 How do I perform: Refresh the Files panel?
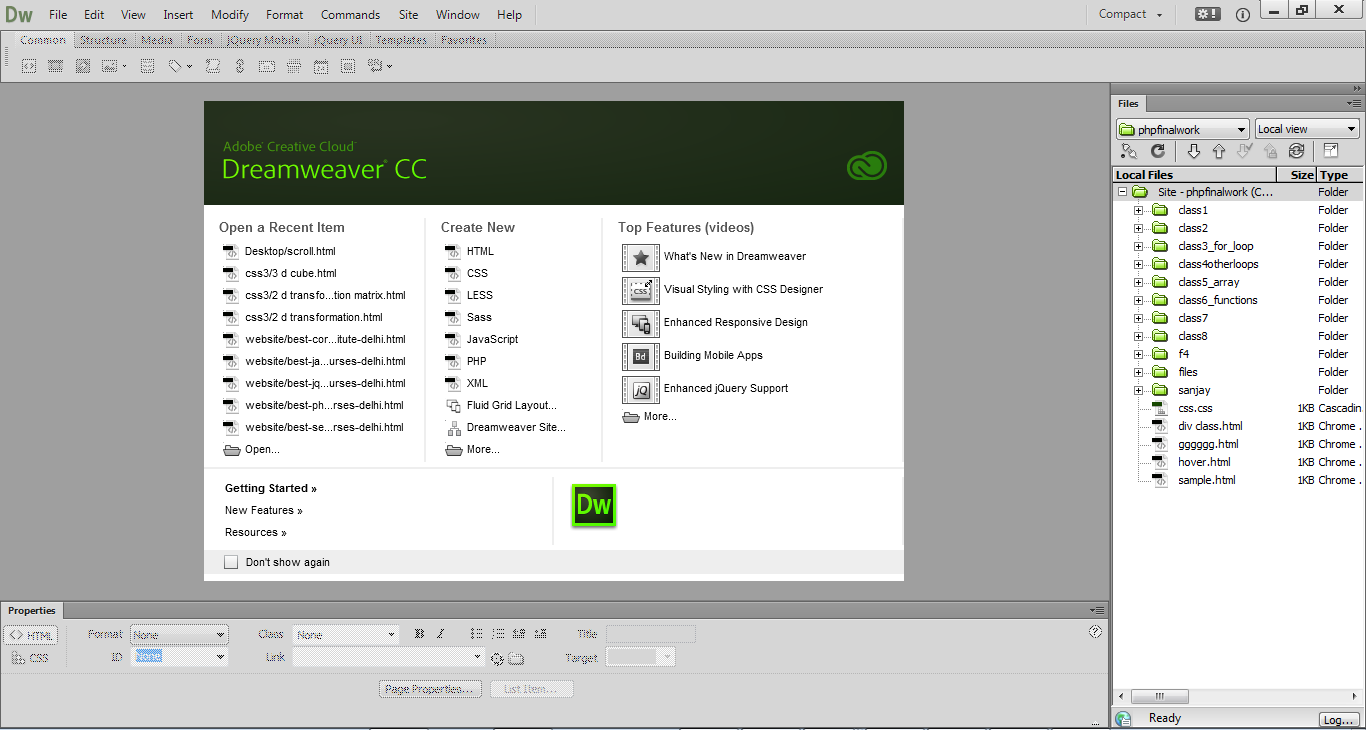pos(1158,151)
